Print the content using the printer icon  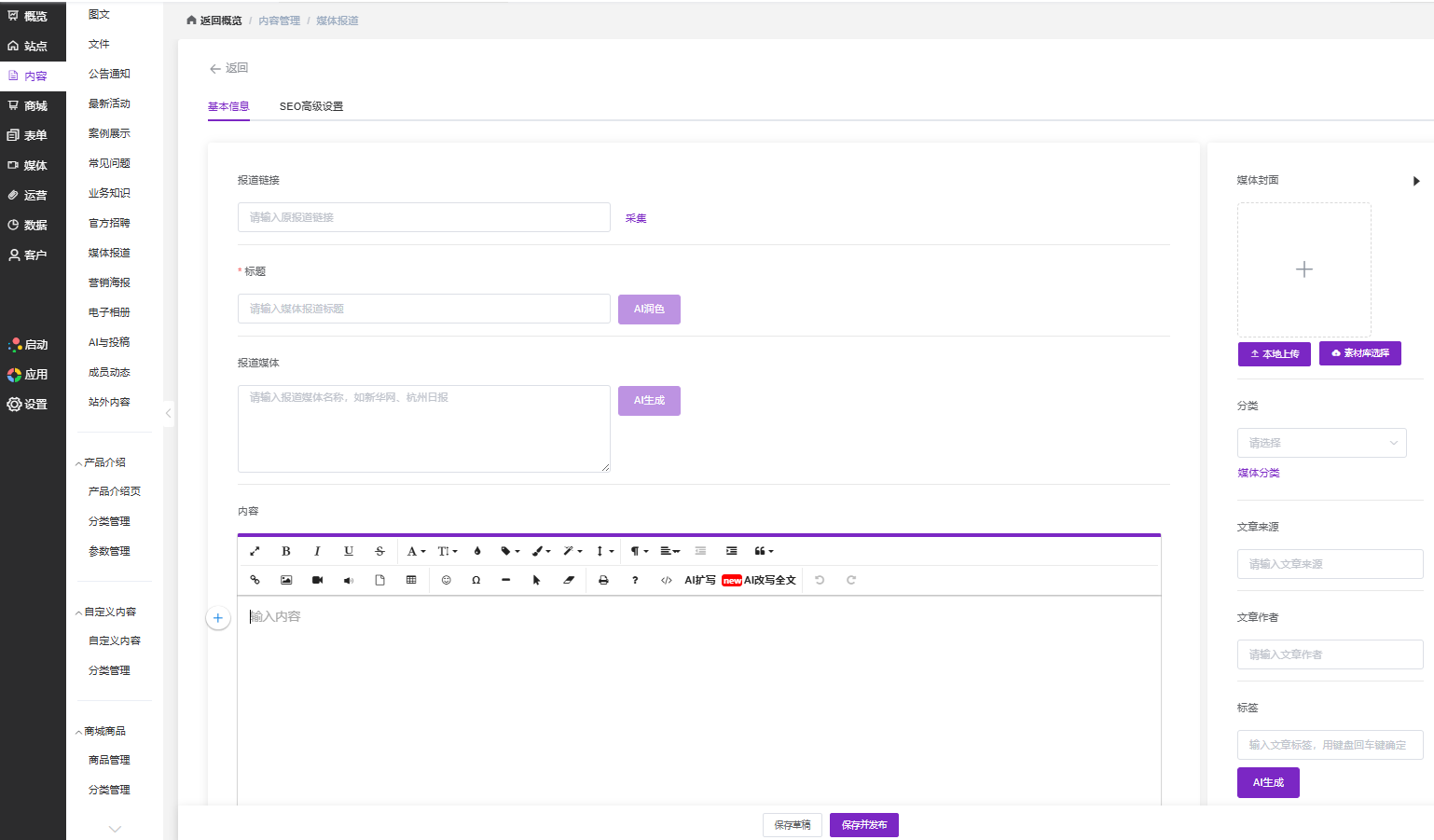tap(603, 580)
